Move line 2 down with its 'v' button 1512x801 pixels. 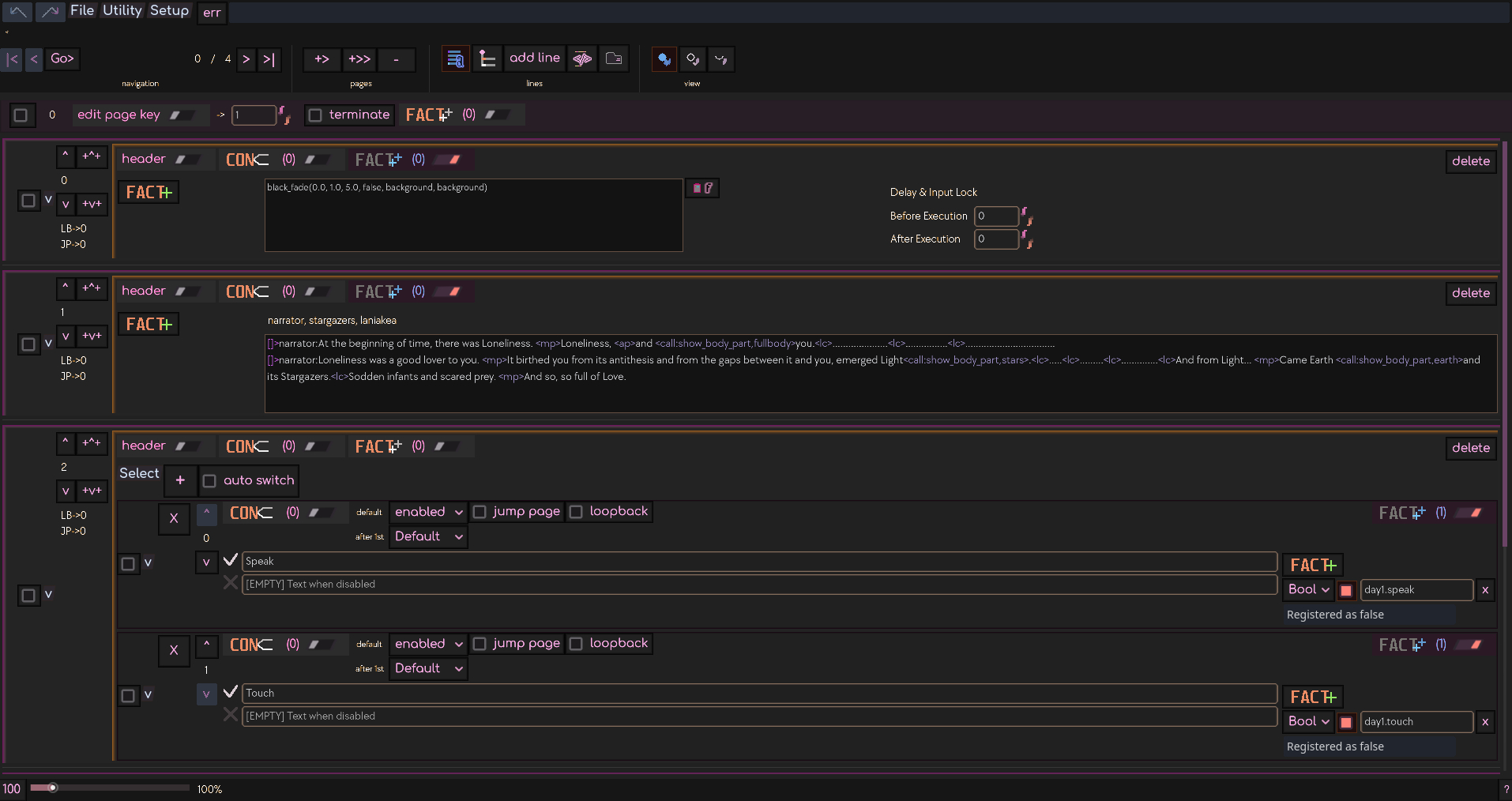point(66,491)
